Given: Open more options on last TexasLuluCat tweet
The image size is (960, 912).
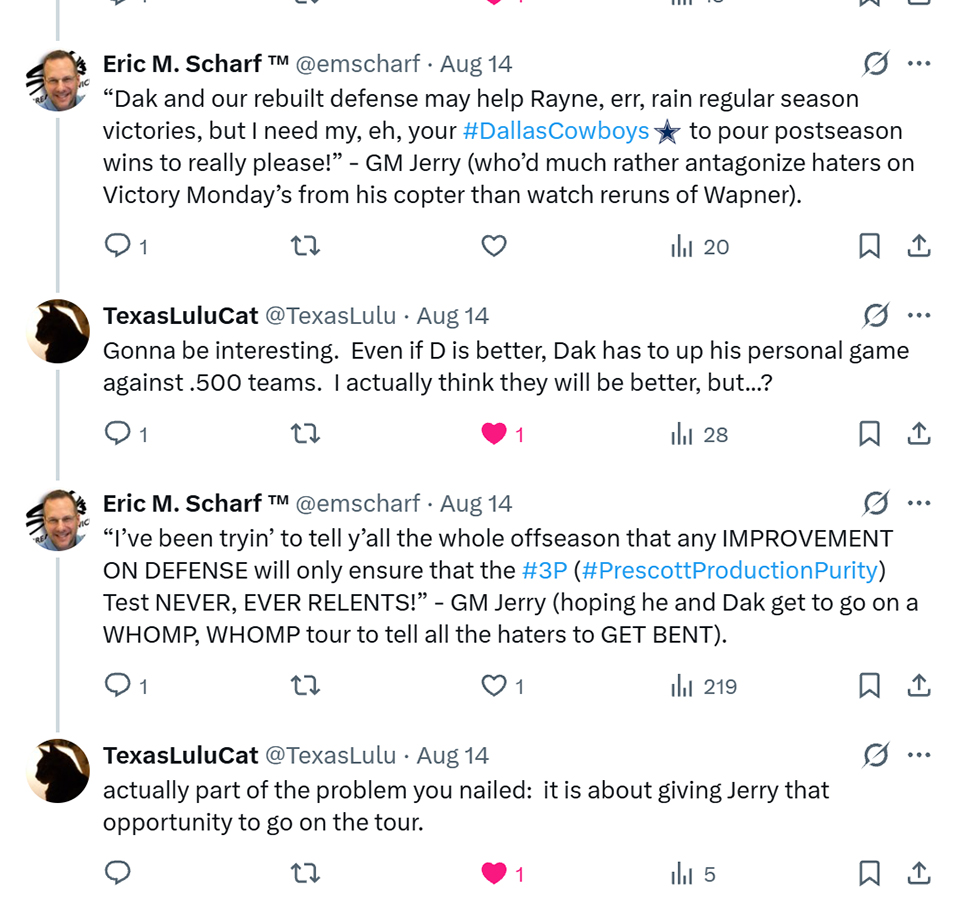Looking at the screenshot, I should [919, 755].
